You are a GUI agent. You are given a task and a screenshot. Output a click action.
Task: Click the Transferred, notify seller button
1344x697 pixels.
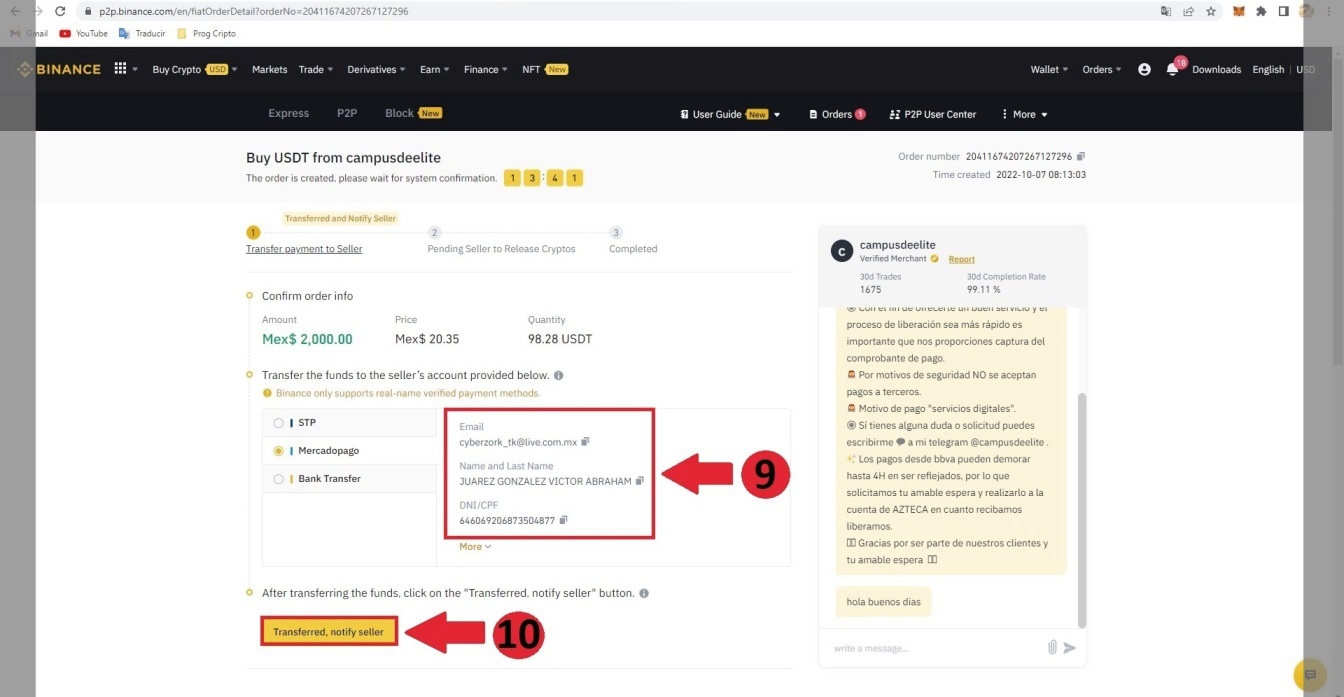click(329, 632)
